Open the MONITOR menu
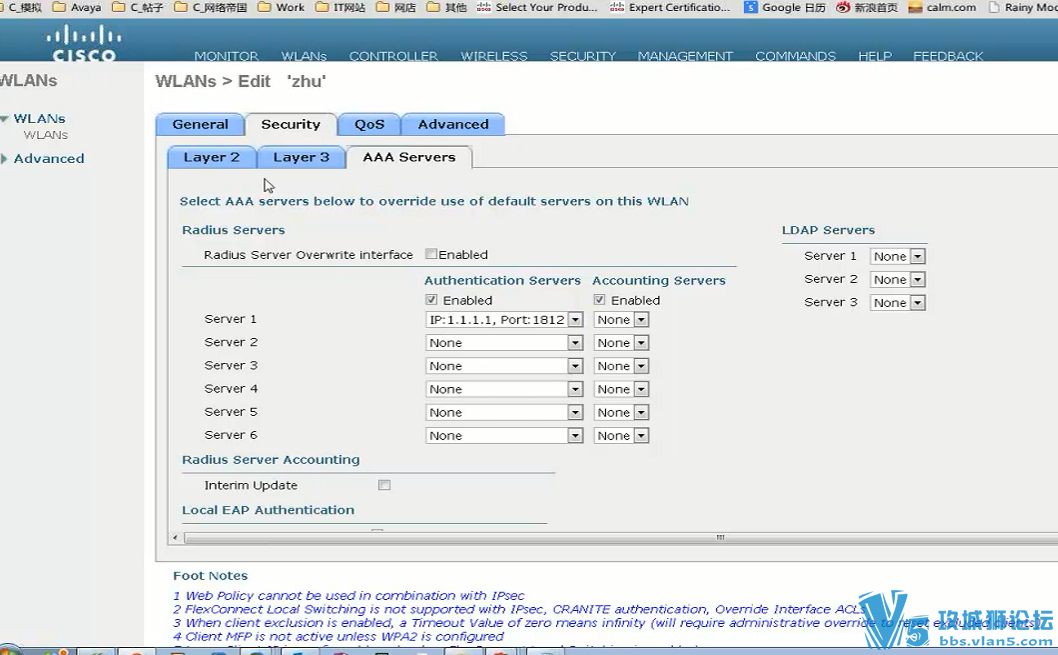 pos(226,56)
